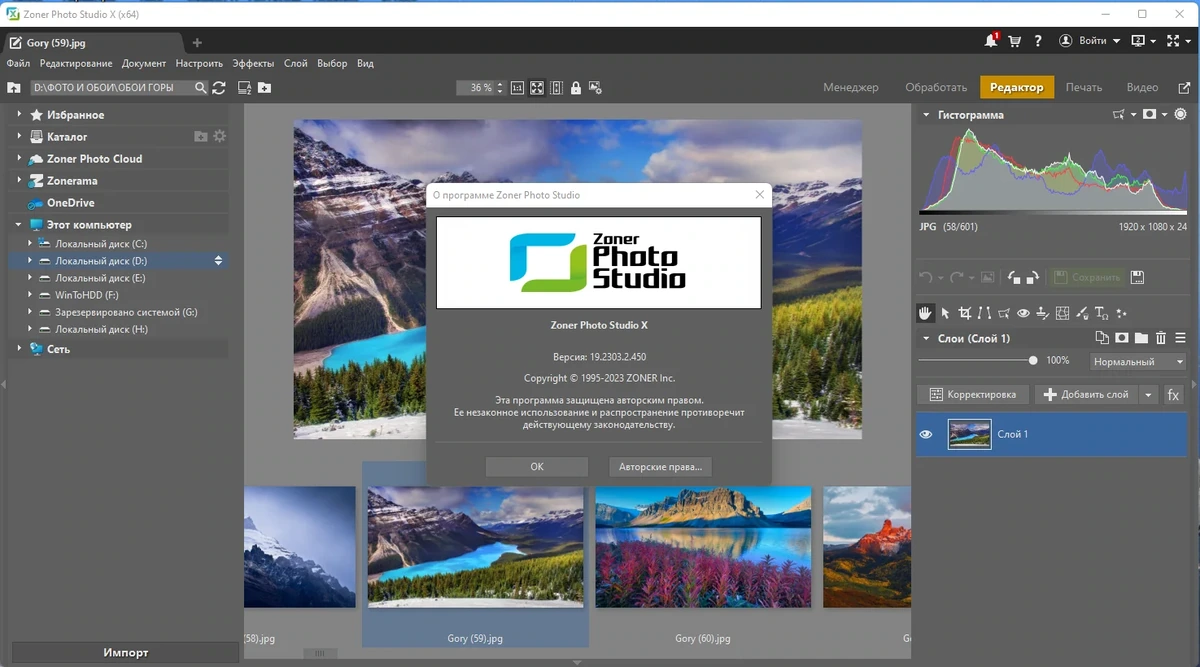This screenshot has width=1200, height=667.
Task: Rotate image right icon
Action: [x=1033, y=277]
